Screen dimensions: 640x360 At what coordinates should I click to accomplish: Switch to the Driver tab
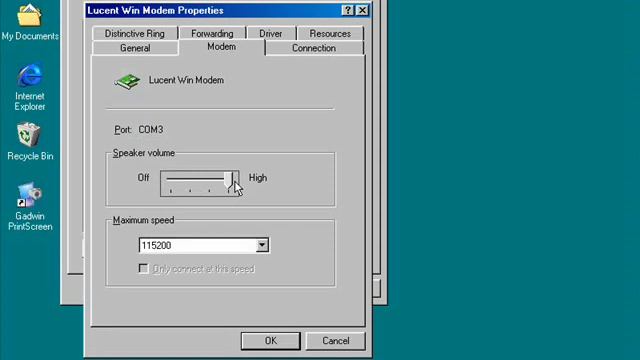271,33
